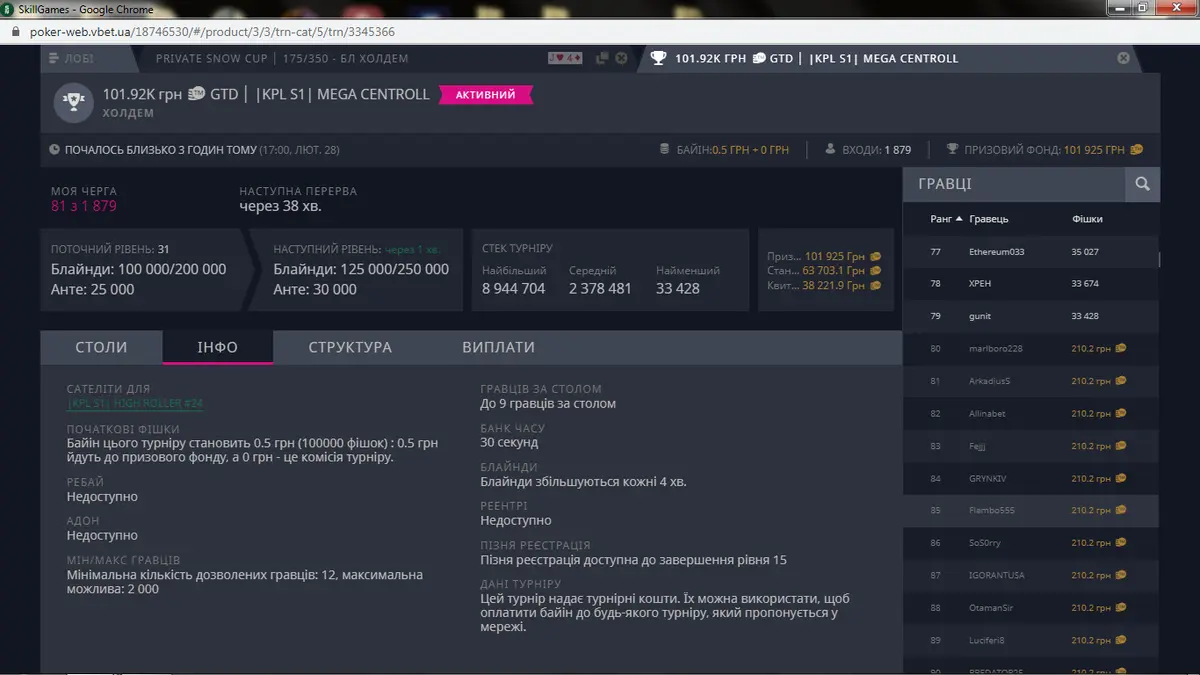Open the KPL S1 High Roller #24 satellite link

click(135, 403)
